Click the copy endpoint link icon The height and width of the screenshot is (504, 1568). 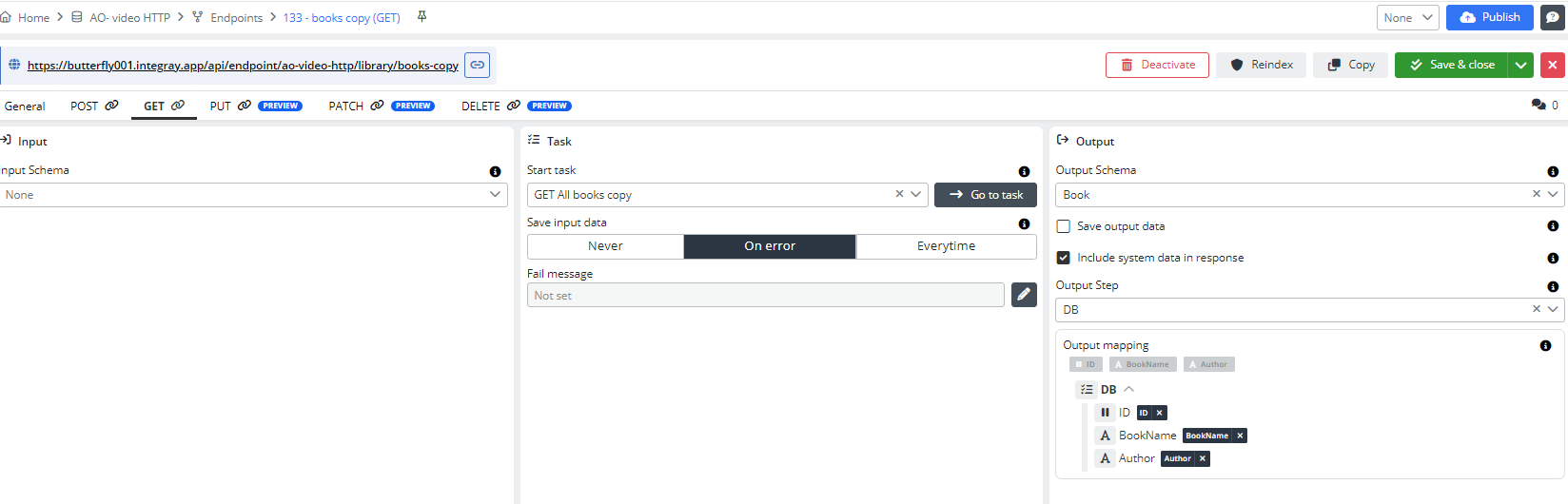pyautogui.click(x=478, y=65)
